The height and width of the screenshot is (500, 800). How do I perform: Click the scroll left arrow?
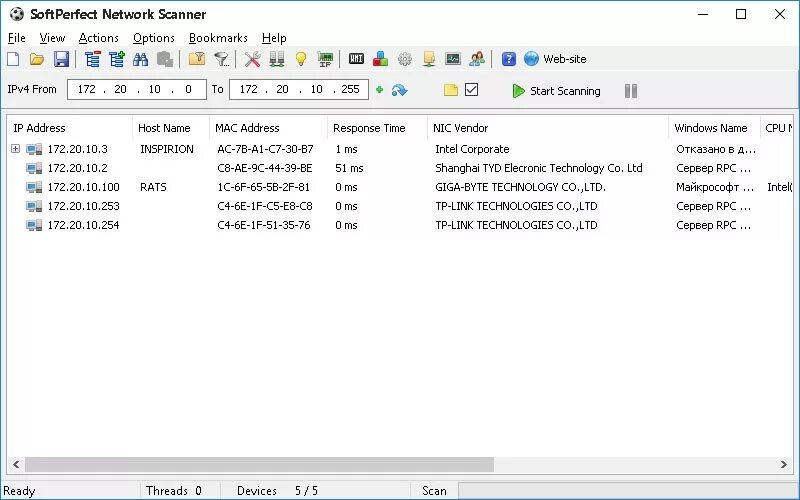click(16, 464)
